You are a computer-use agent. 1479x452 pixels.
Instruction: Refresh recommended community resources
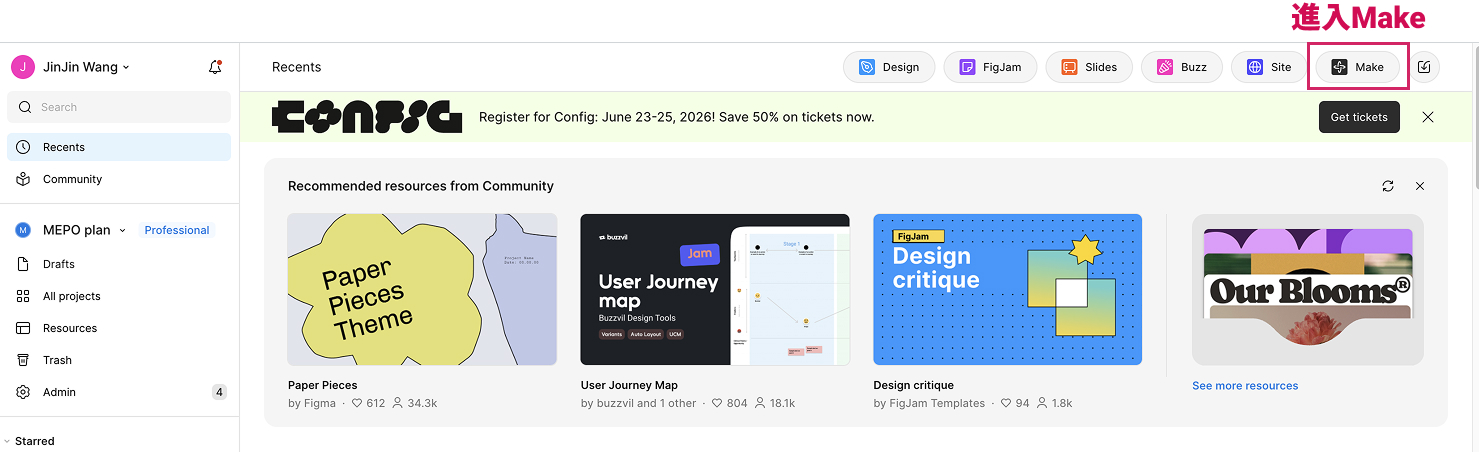[x=1388, y=186]
